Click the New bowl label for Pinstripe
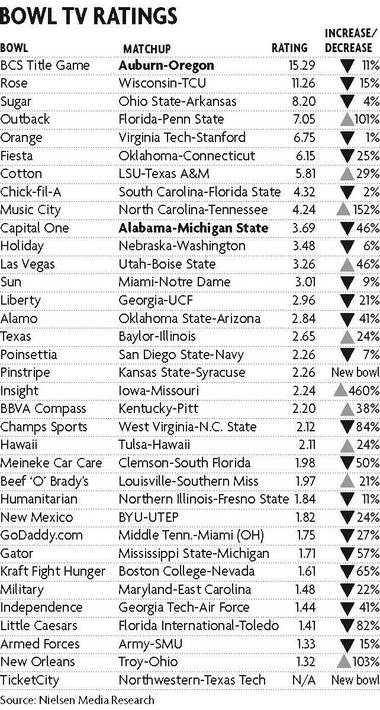The image size is (380, 710). pyautogui.click(x=356, y=373)
